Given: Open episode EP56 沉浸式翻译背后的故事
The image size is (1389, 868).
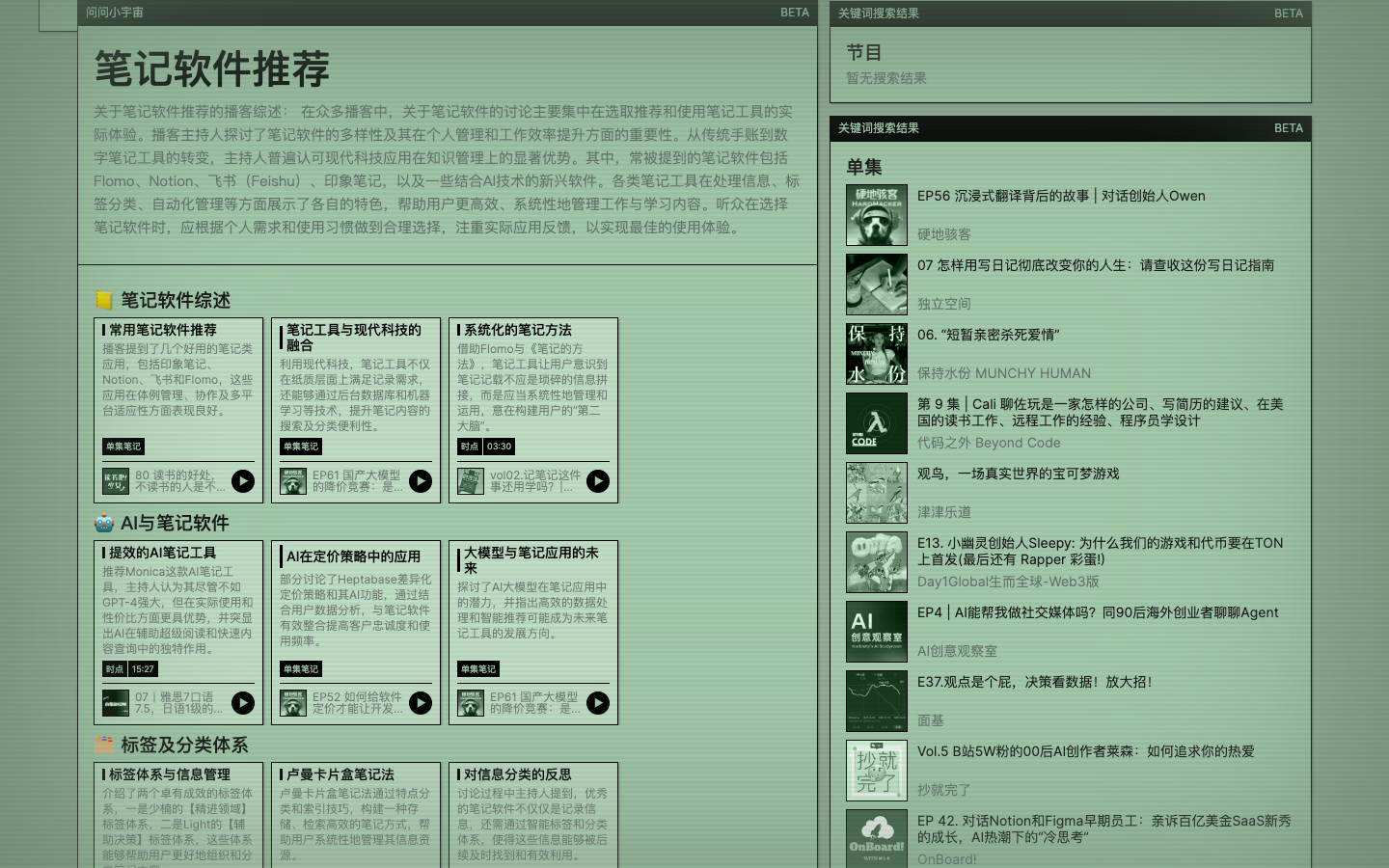Looking at the screenshot, I should 1061,196.
